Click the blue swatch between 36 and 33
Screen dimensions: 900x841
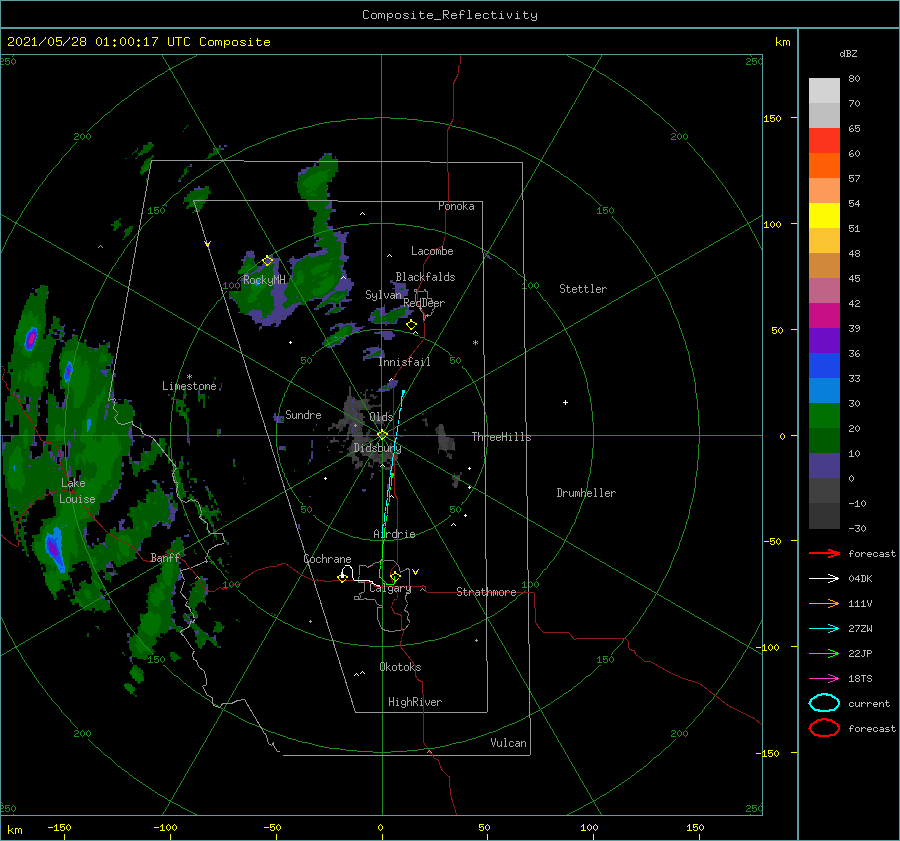point(824,366)
